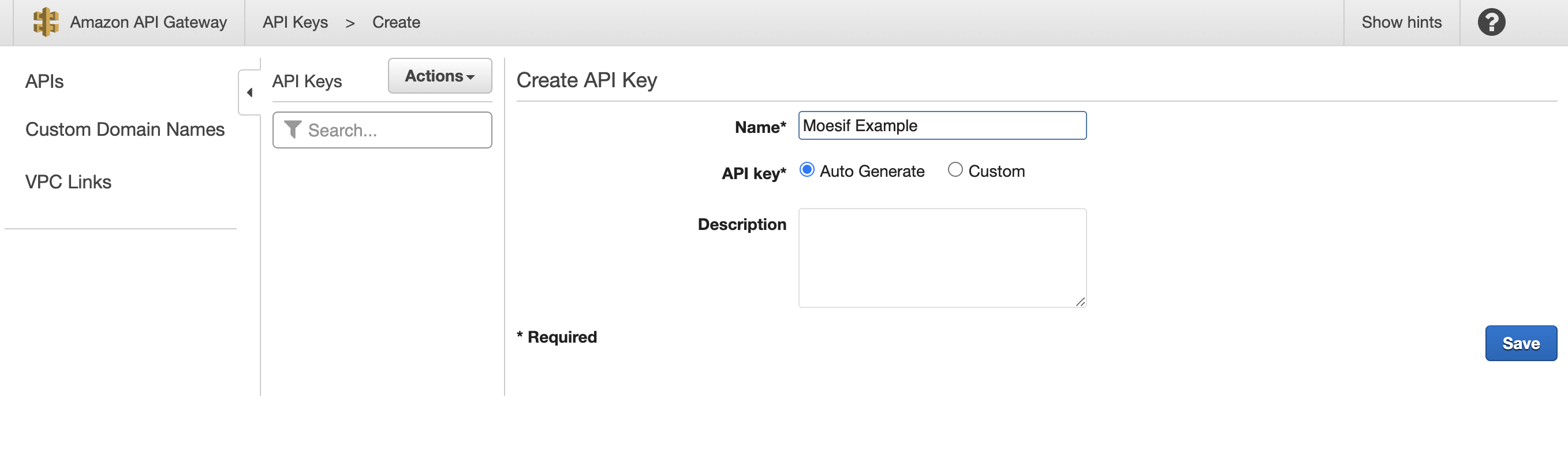Navigate to VPC Links
Image resolution: width=1568 pixels, height=453 pixels.
[x=68, y=182]
